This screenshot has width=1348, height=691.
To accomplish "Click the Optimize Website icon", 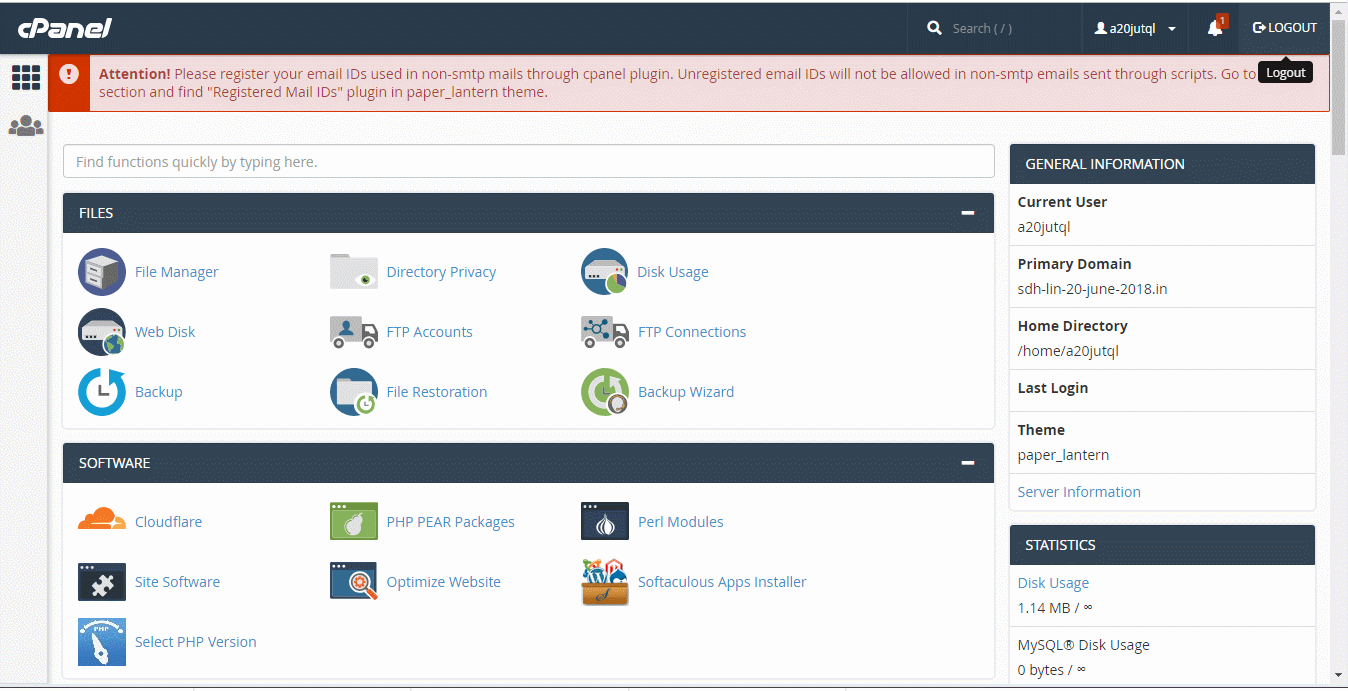I will (354, 581).
